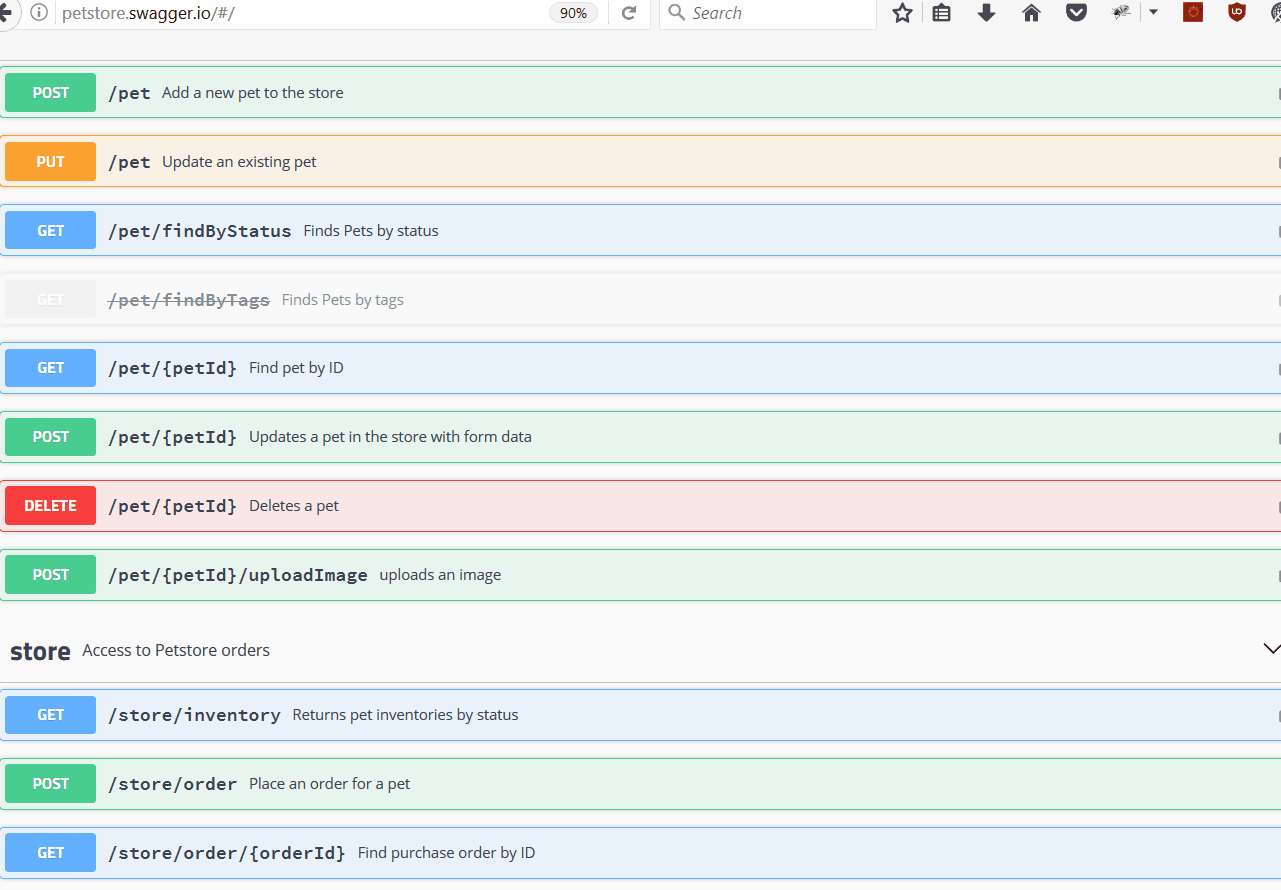
Task: View site information via the i icon
Action: [x=37, y=14]
